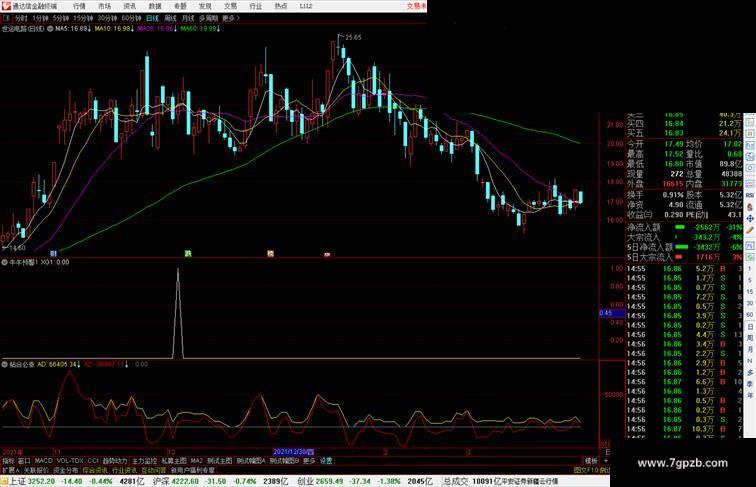Open the 热点 menu
The height and width of the screenshot is (487, 756).
coord(281,6)
